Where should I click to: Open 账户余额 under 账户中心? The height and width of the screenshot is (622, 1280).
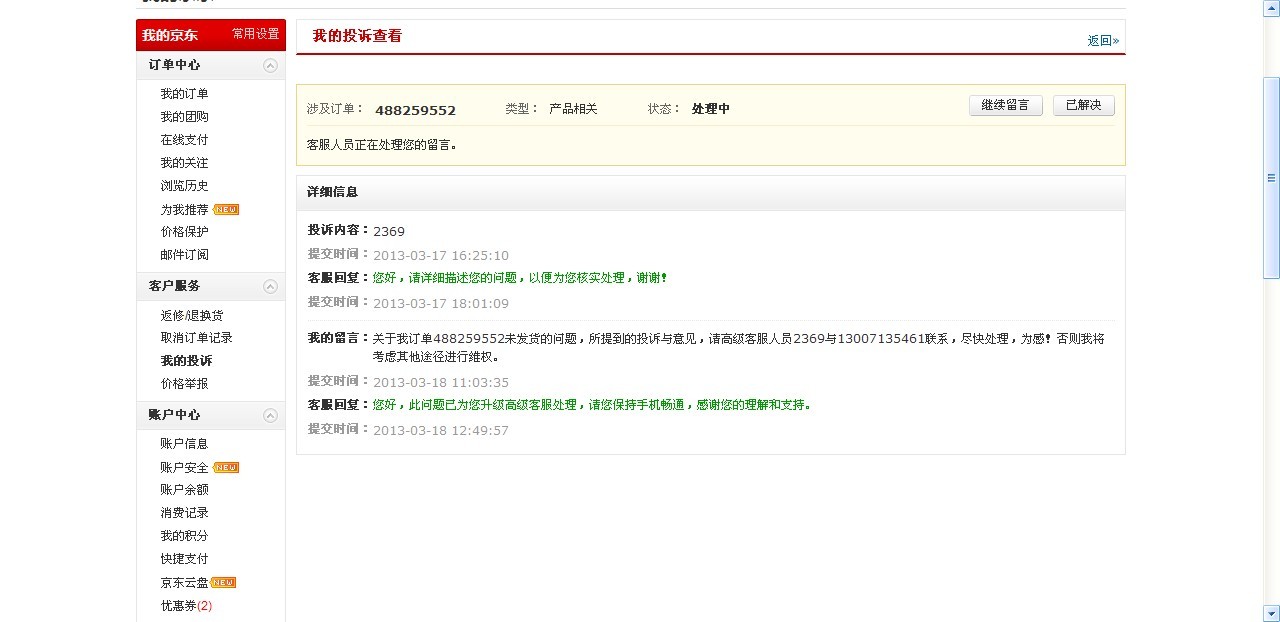[183, 489]
